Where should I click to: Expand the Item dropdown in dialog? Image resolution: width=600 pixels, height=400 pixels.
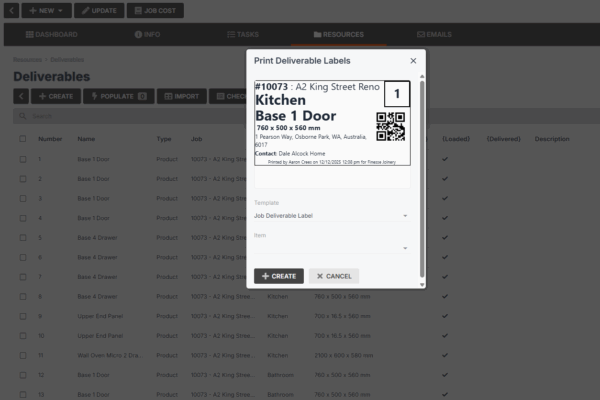pyautogui.click(x=331, y=248)
